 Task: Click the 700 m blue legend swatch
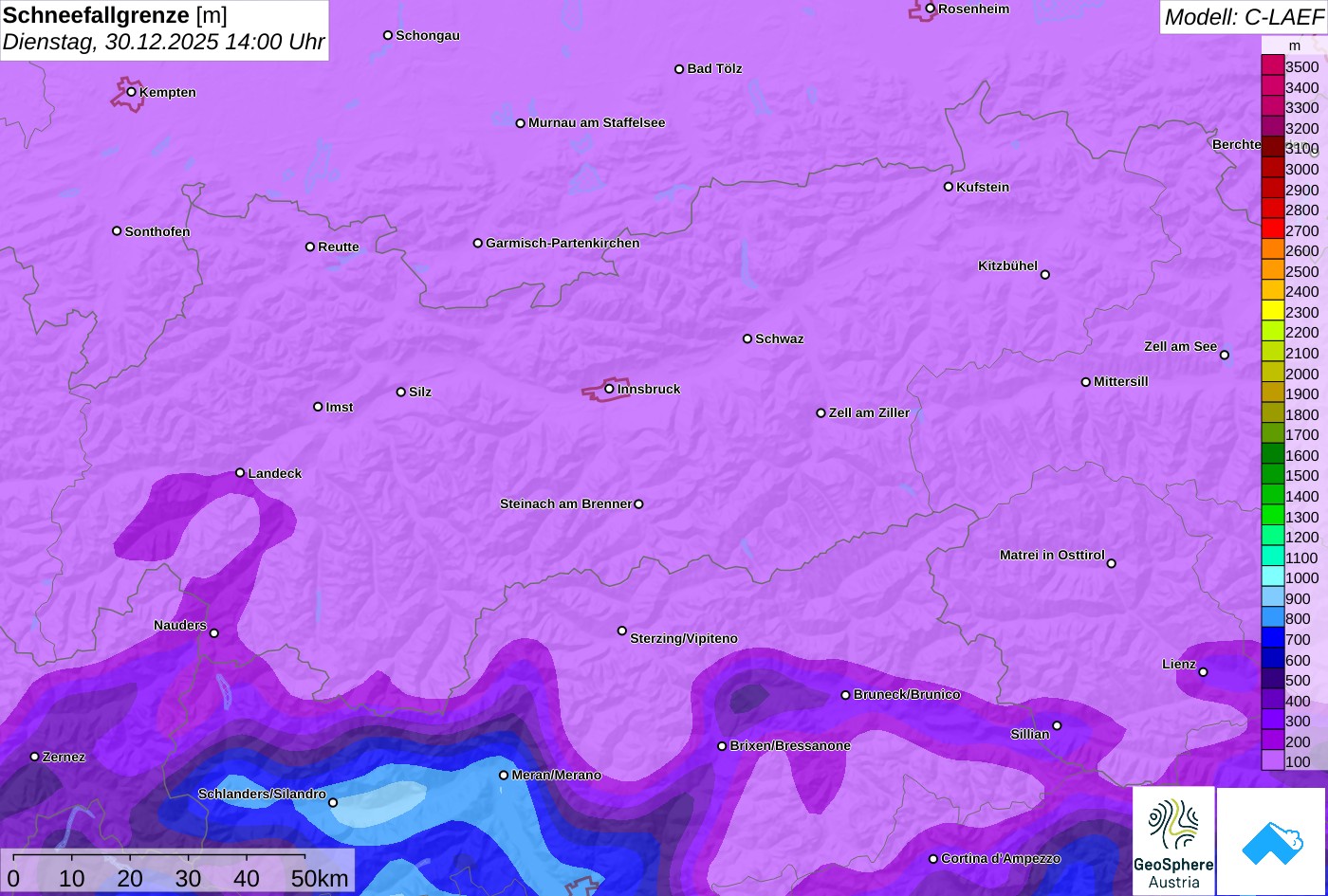coord(1272,639)
